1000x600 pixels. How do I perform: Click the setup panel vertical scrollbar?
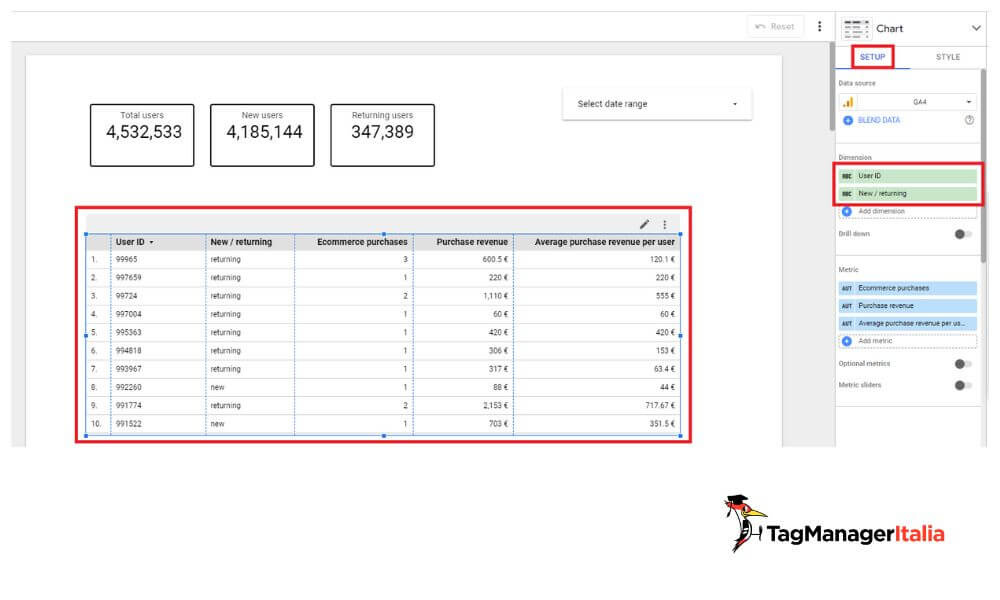(983, 166)
